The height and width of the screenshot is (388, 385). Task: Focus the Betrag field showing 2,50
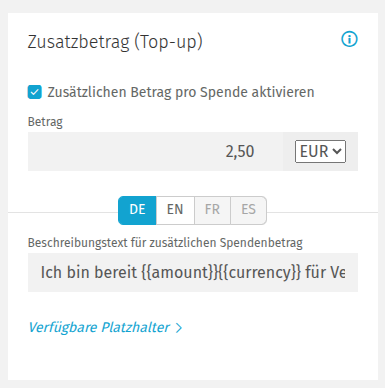[155, 151]
